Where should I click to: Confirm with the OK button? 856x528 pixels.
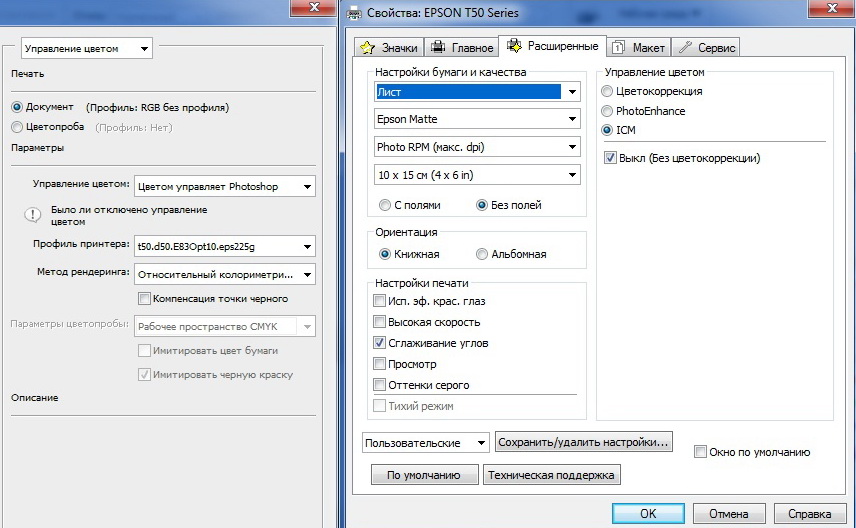[648, 513]
